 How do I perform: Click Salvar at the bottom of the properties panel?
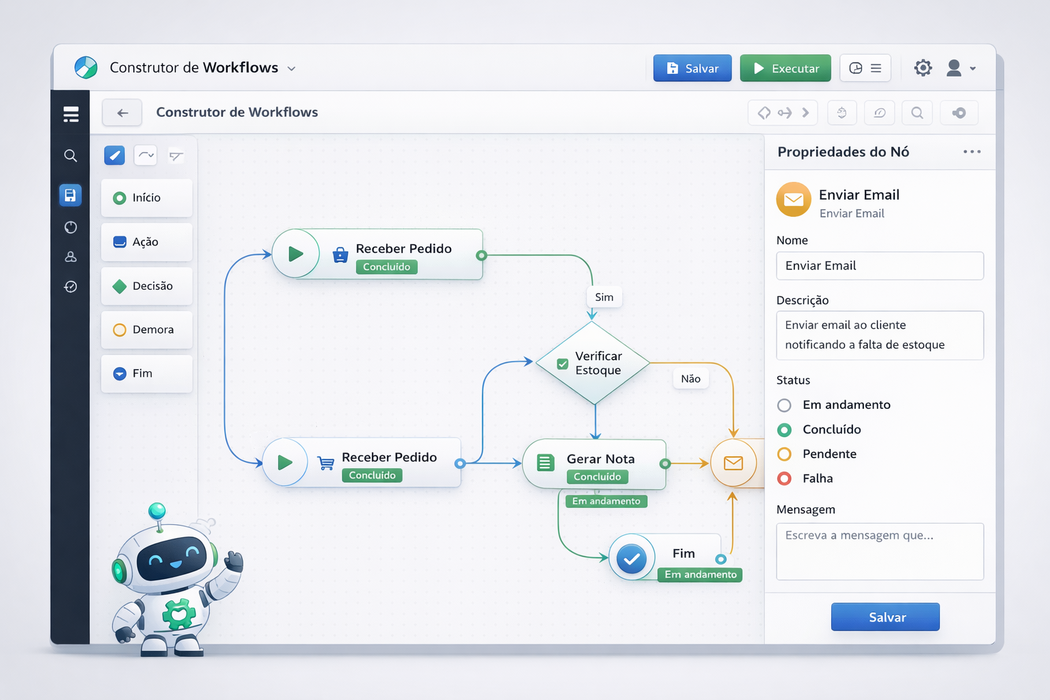coord(885,617)
